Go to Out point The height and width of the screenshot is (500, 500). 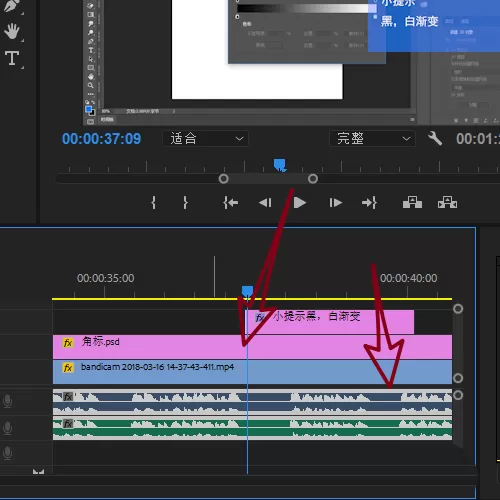[x=369, y=202]
